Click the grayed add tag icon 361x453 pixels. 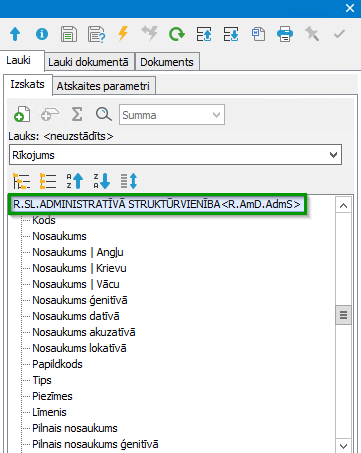[x=50, y=115]
